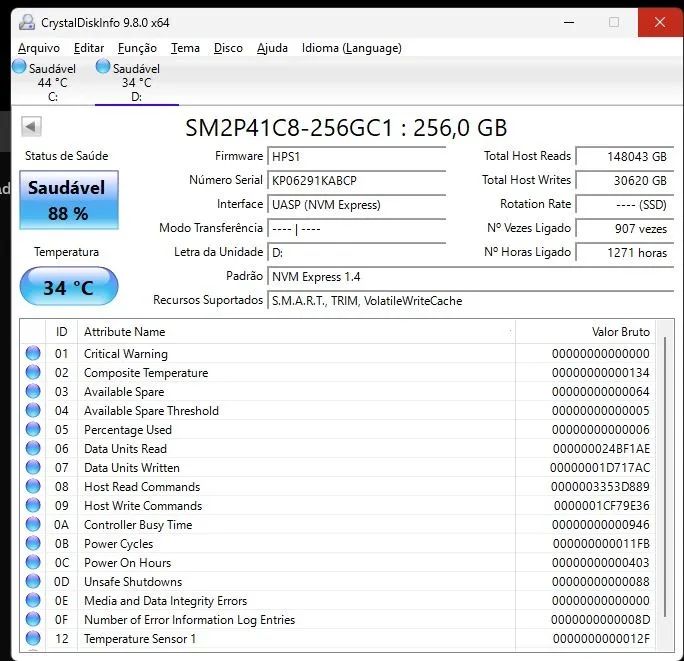The height and width of the screenshot is (661, 684).
Task: Click the Modo Transferência field
Action: pos(356,229)
